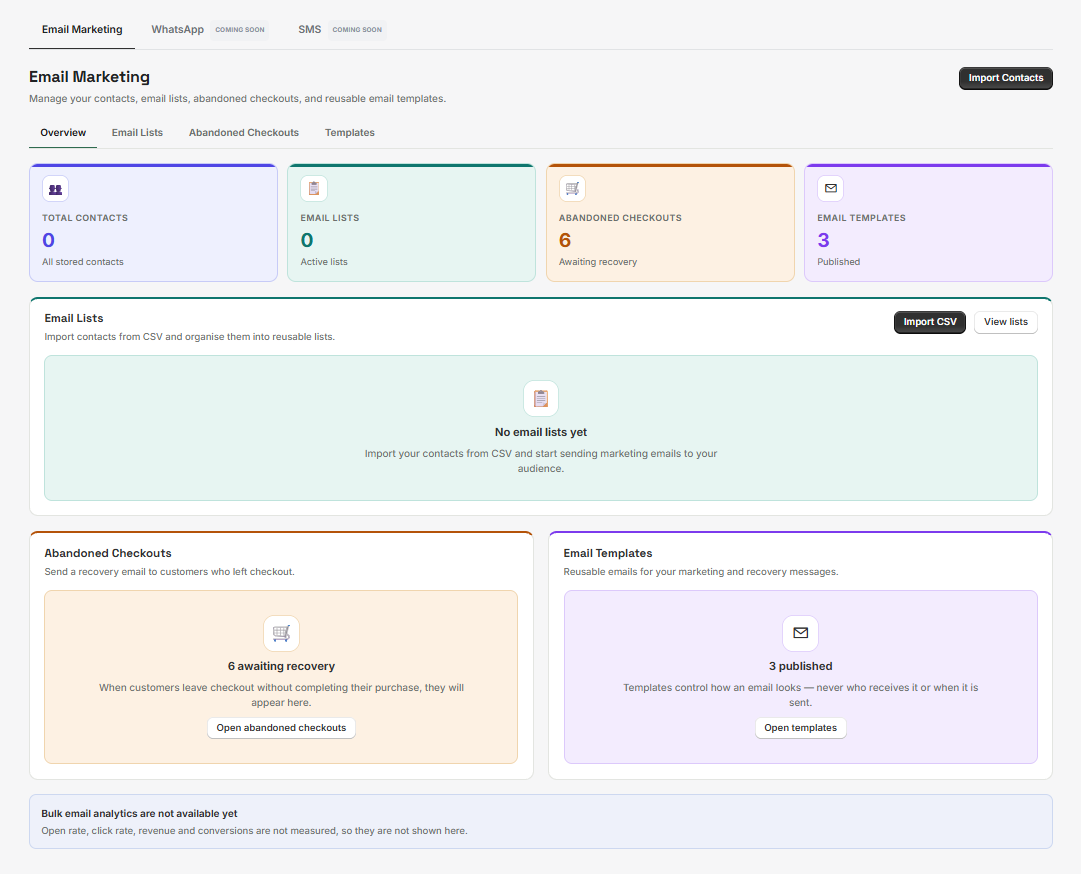The width and height of the screenshot is (1081, 879).
Task: Click the envelope icon in Email Templates stat card
Action: pos(831,190)
